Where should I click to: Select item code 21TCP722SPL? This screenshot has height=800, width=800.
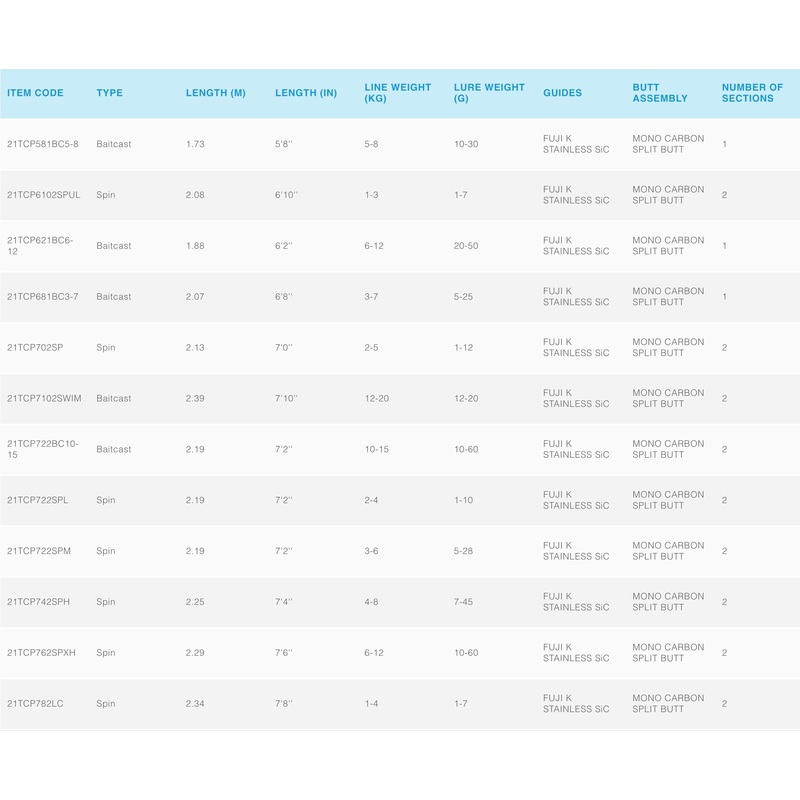pos(36,500)
